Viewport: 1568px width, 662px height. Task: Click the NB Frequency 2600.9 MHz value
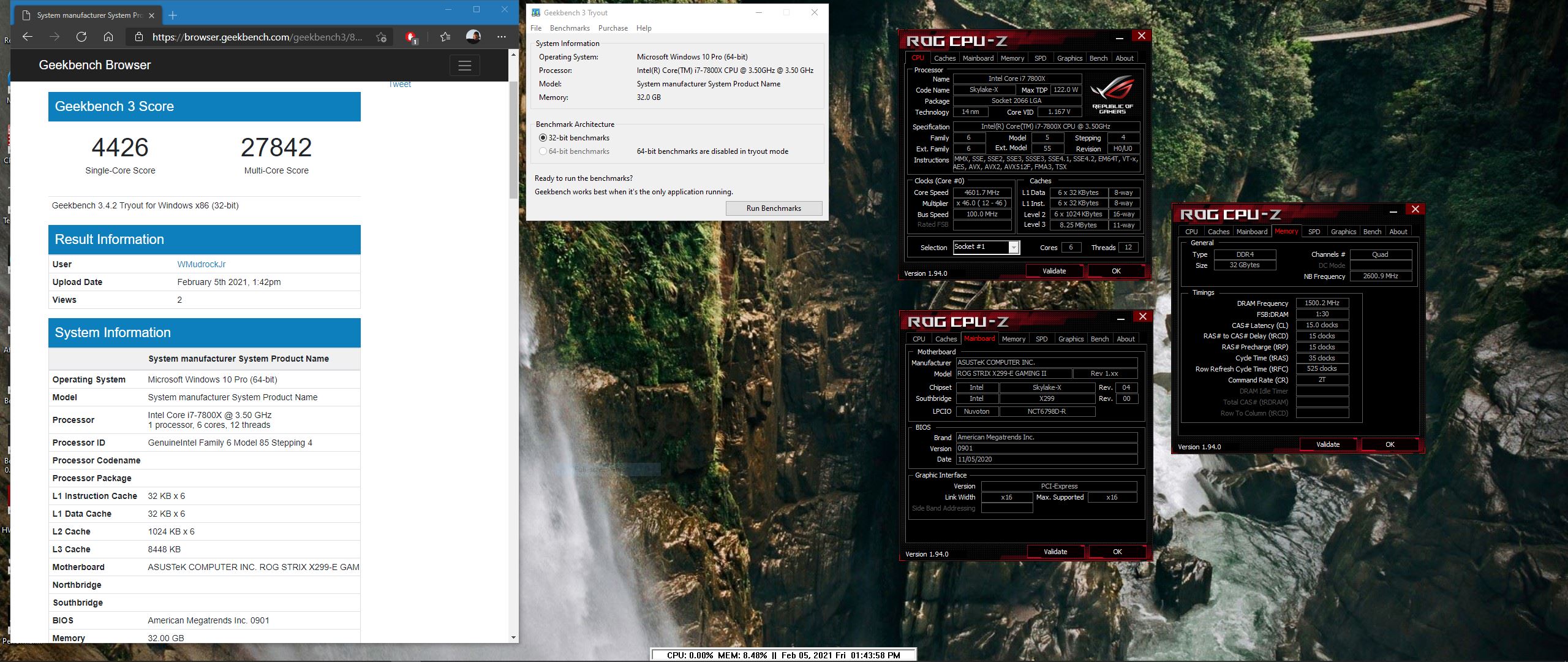coord(1381,276)
